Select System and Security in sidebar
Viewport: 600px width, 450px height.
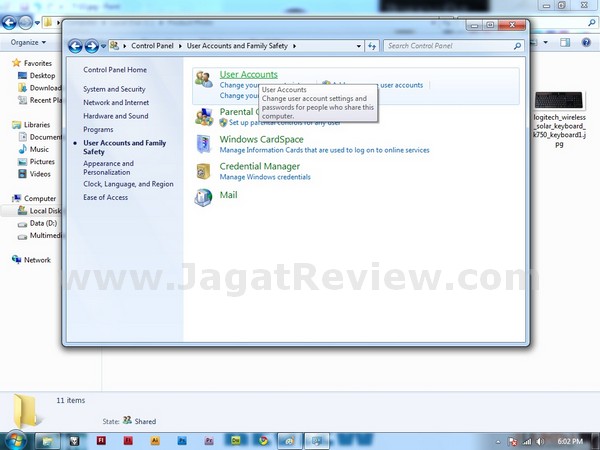(x=114, y=89)
